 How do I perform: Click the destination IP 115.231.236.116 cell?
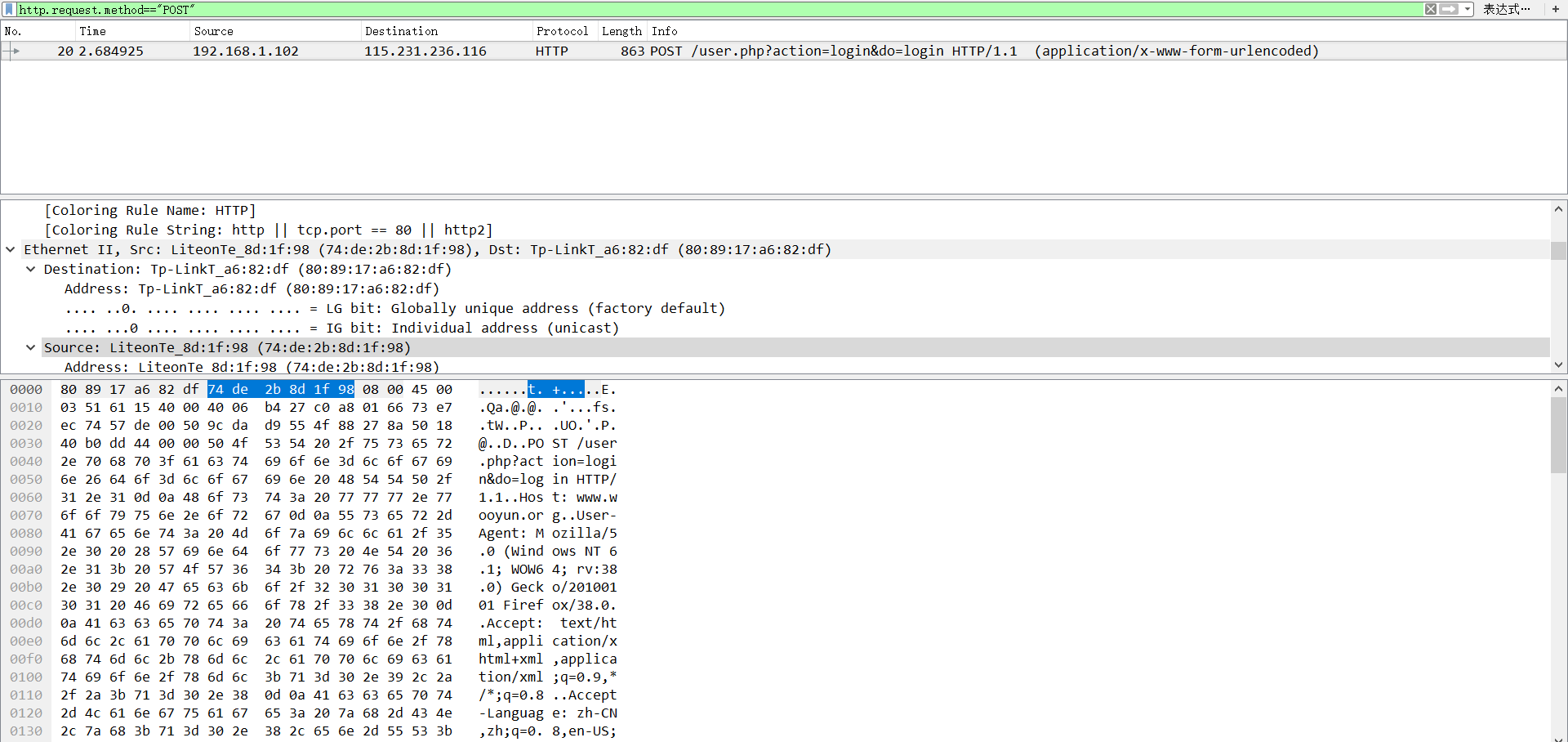pyautogui.click(x=425, y=51)
